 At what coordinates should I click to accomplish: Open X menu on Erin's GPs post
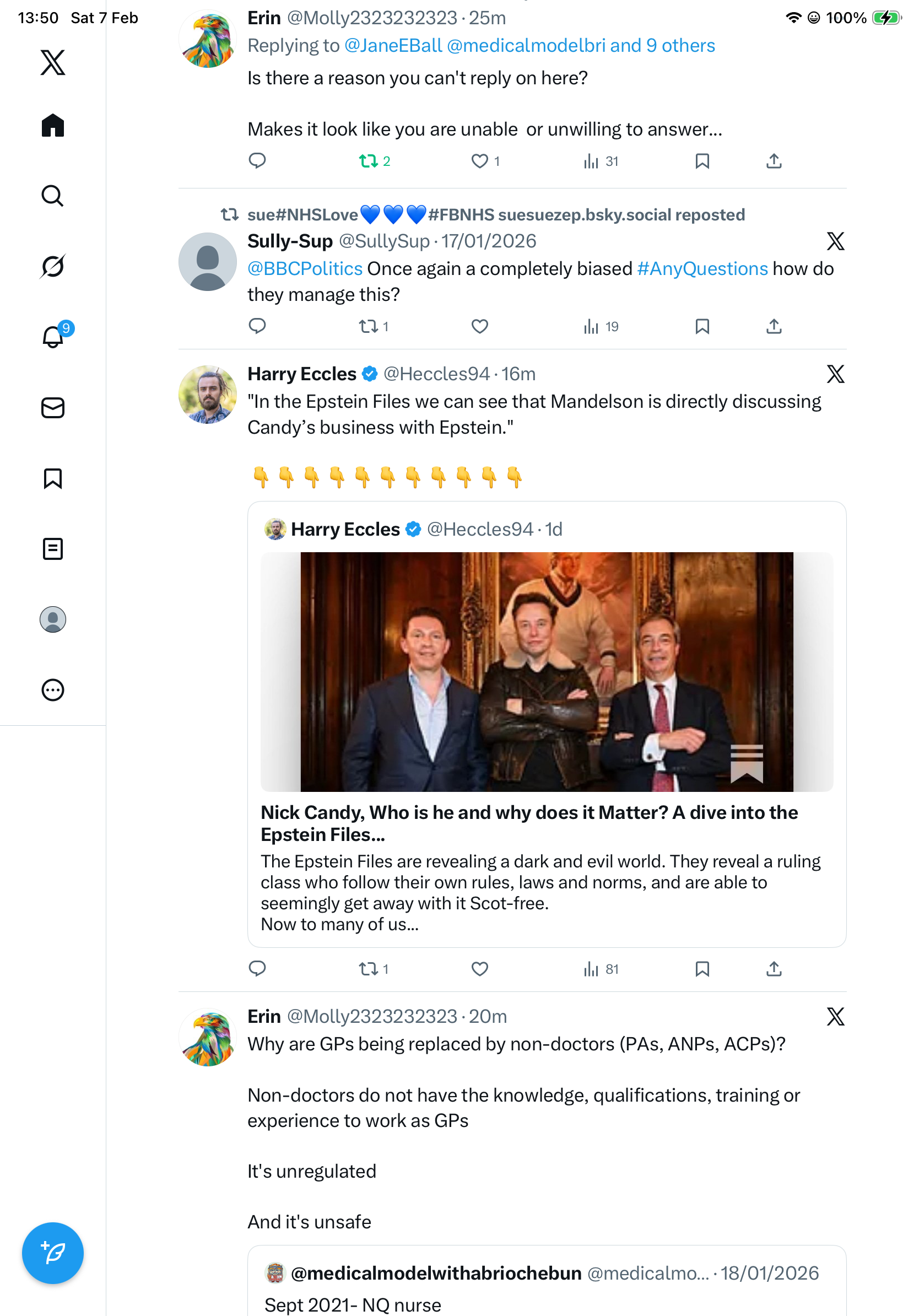pos(835,1017)
